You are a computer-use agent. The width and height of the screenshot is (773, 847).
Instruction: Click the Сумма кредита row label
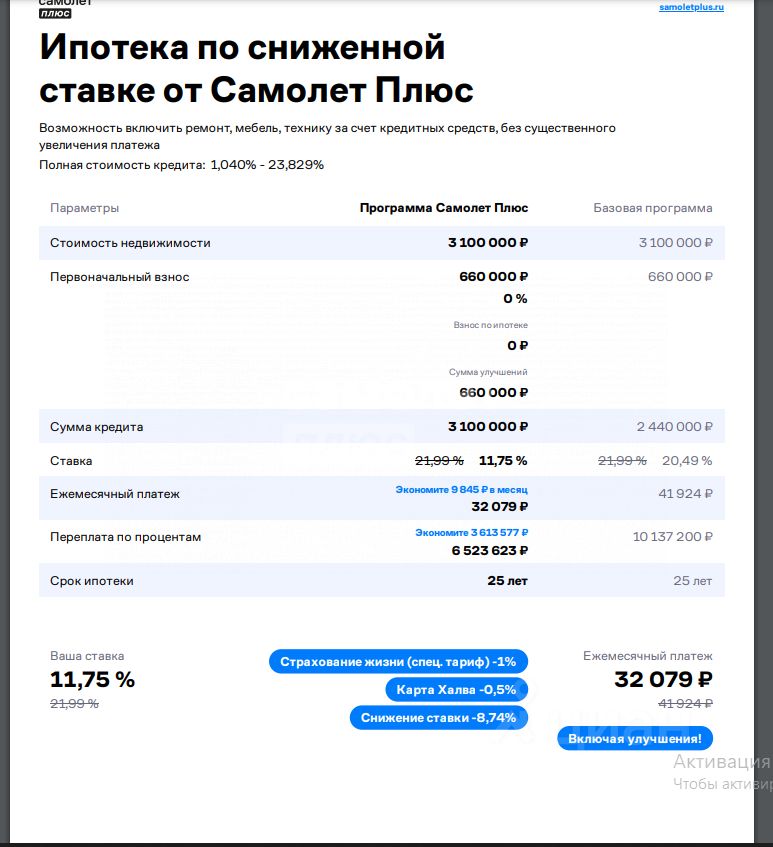pyautogui.click(x=97, y=427)
